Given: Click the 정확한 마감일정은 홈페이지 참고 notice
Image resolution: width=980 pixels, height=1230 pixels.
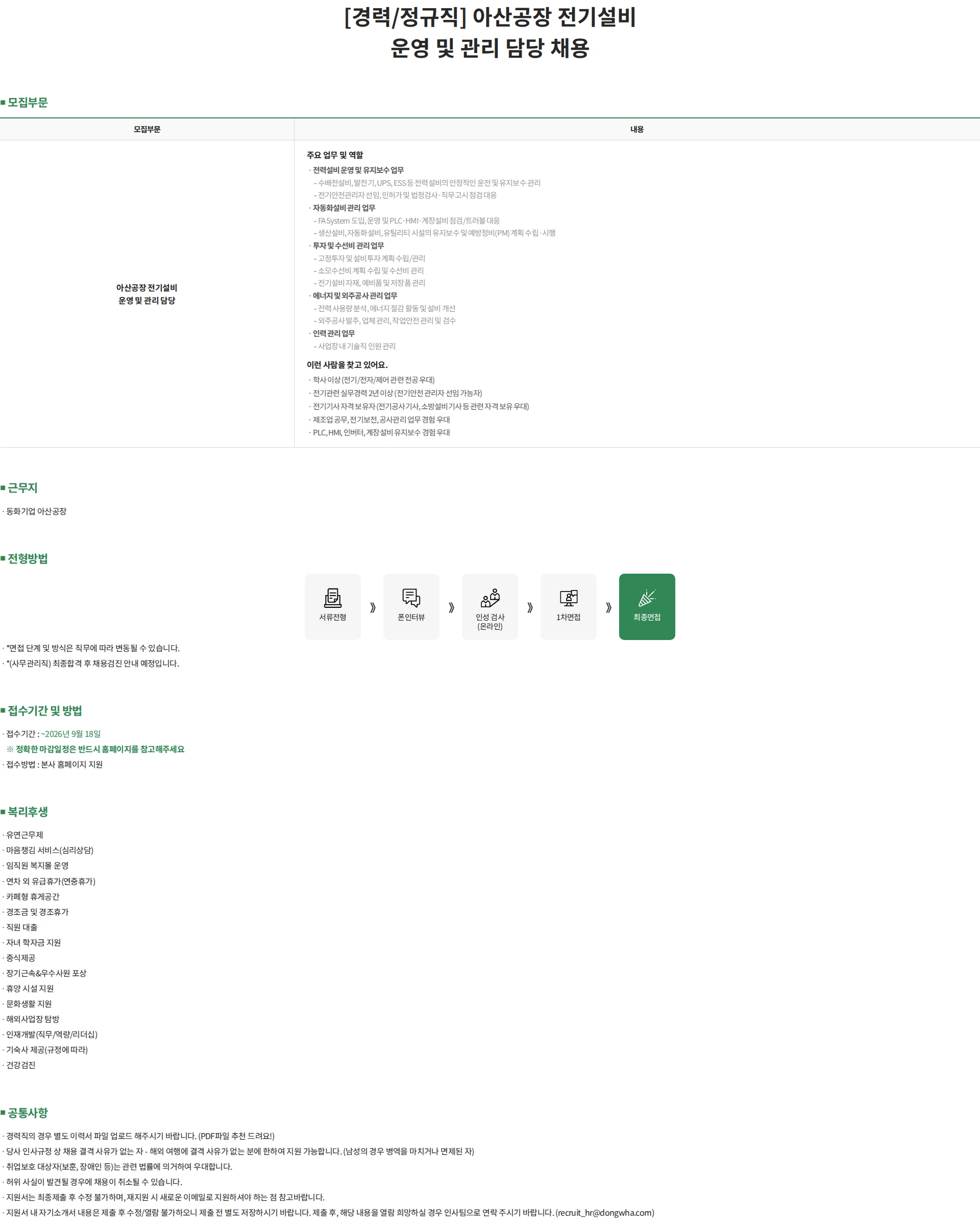Looking at the screenshot, I should pos(95,749).
